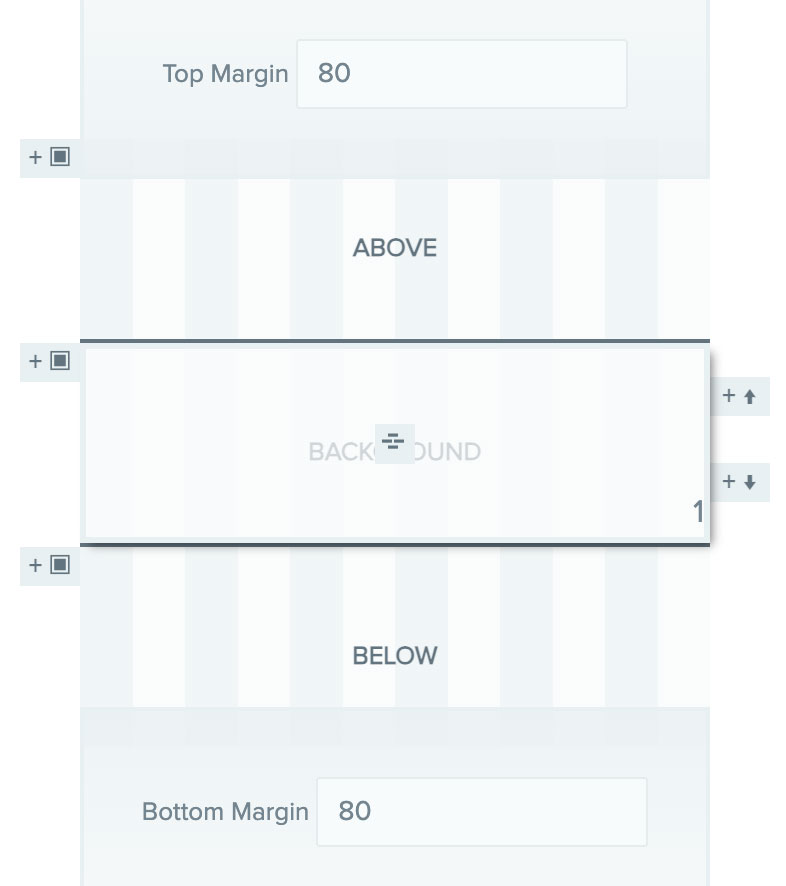Click the plus sign left of the BELOW section
Viewport: 786px width, 886px height.
36,565
